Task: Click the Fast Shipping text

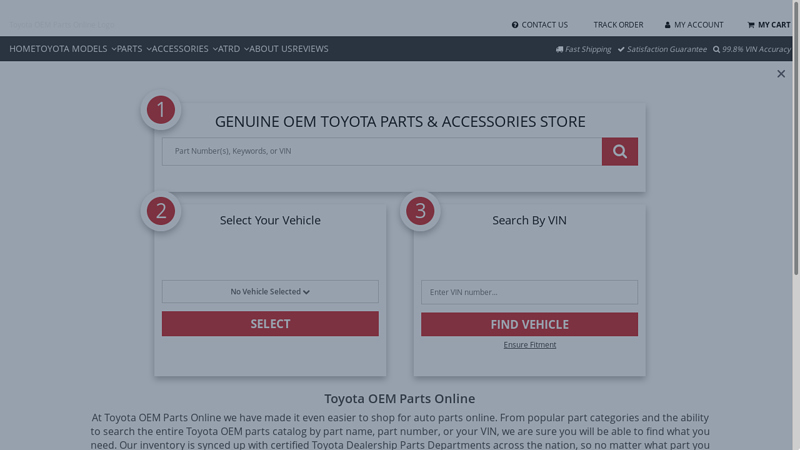Action: click(x=588, y=49)
